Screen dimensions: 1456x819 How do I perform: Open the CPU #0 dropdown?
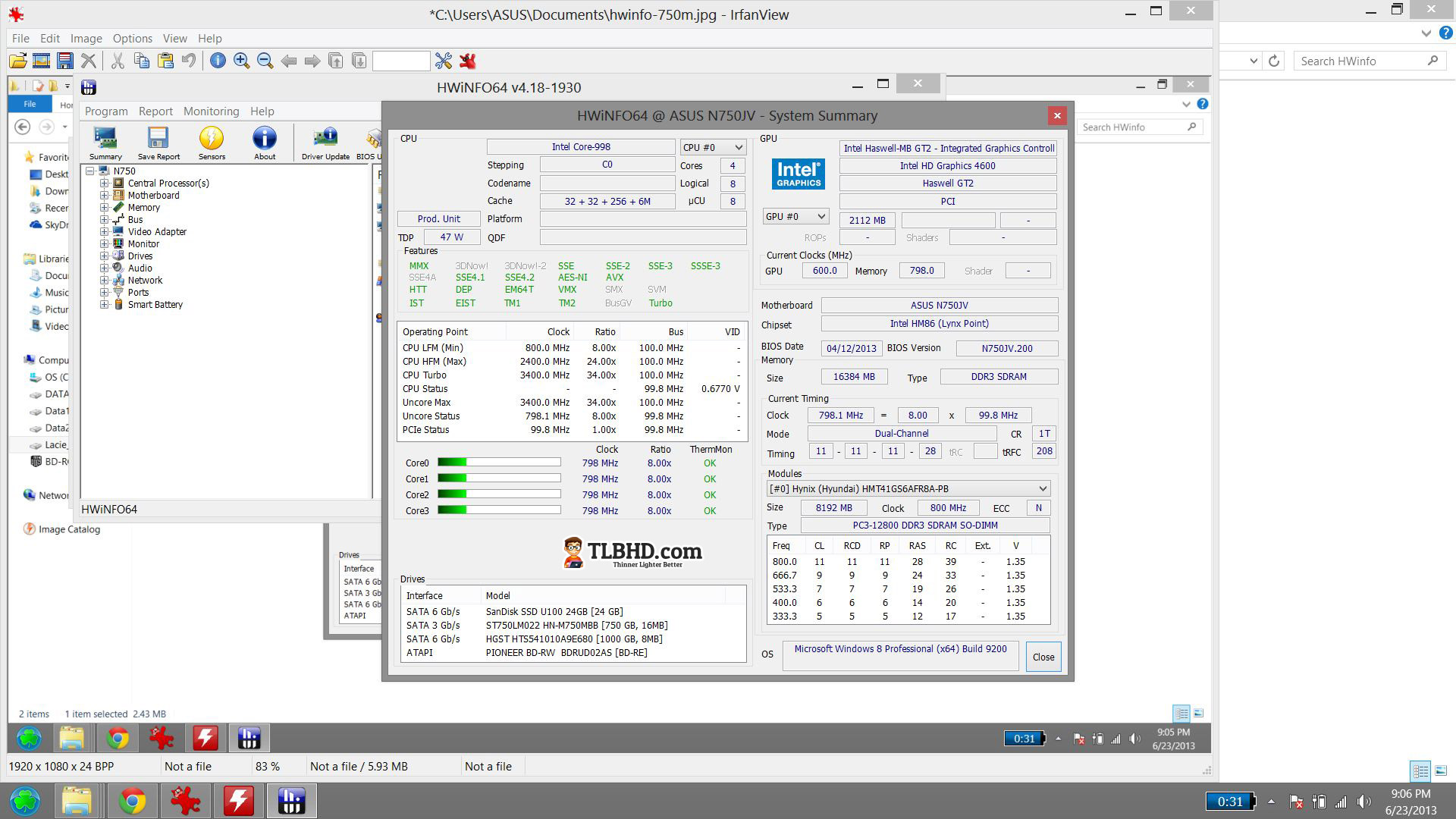coord(713,147)
